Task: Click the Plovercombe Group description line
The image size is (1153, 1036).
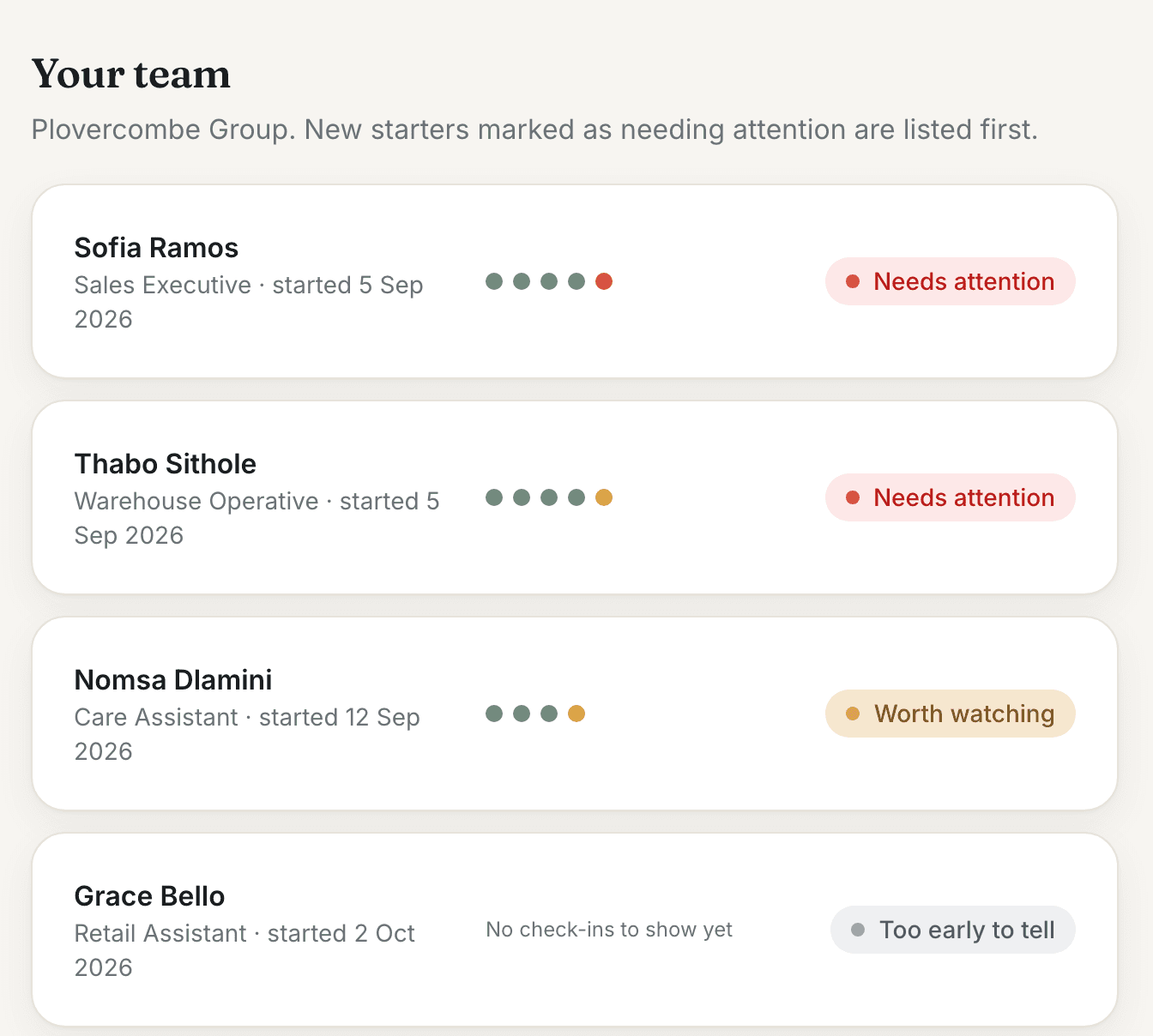Action: coord(534,129)
